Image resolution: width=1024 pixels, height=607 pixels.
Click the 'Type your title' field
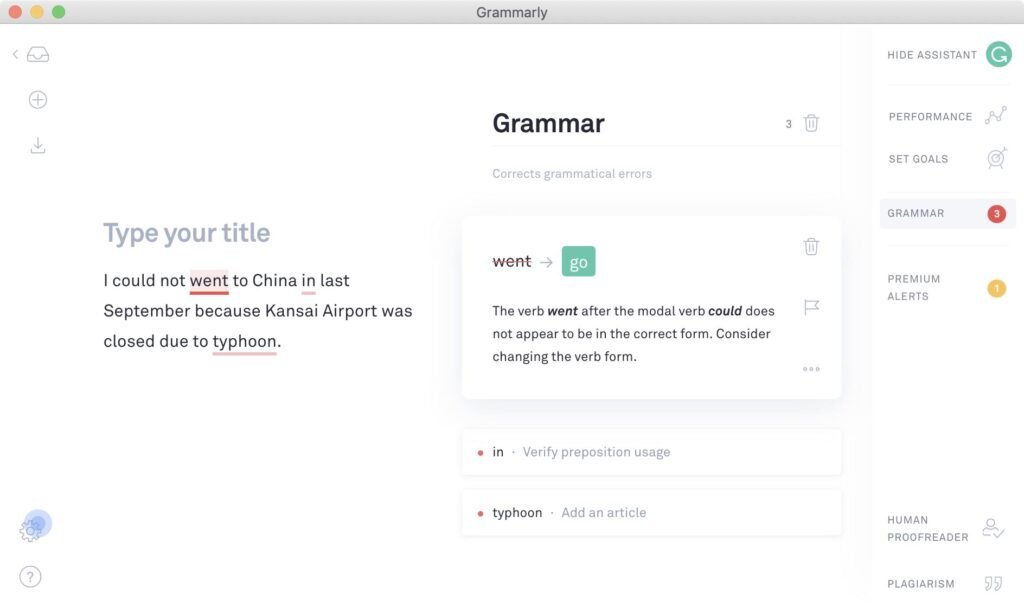pos(187,233)
